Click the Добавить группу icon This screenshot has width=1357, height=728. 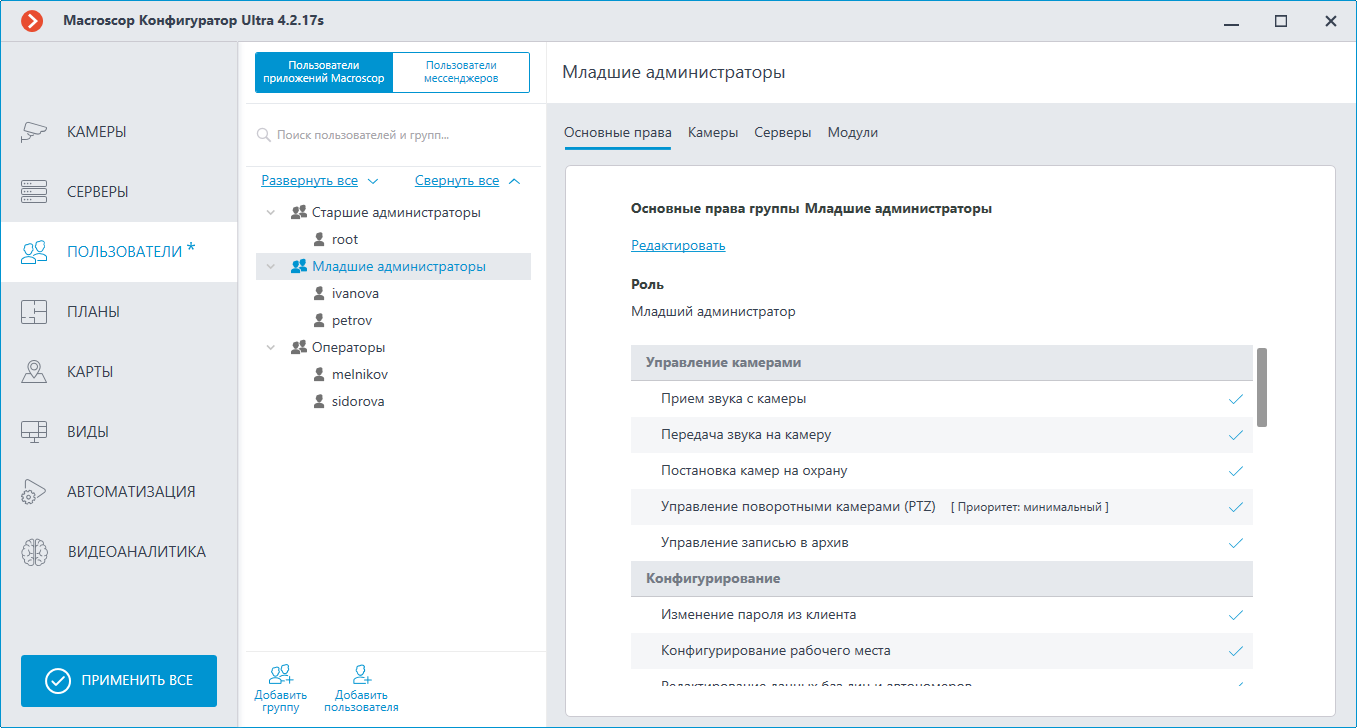coord(281,673)
